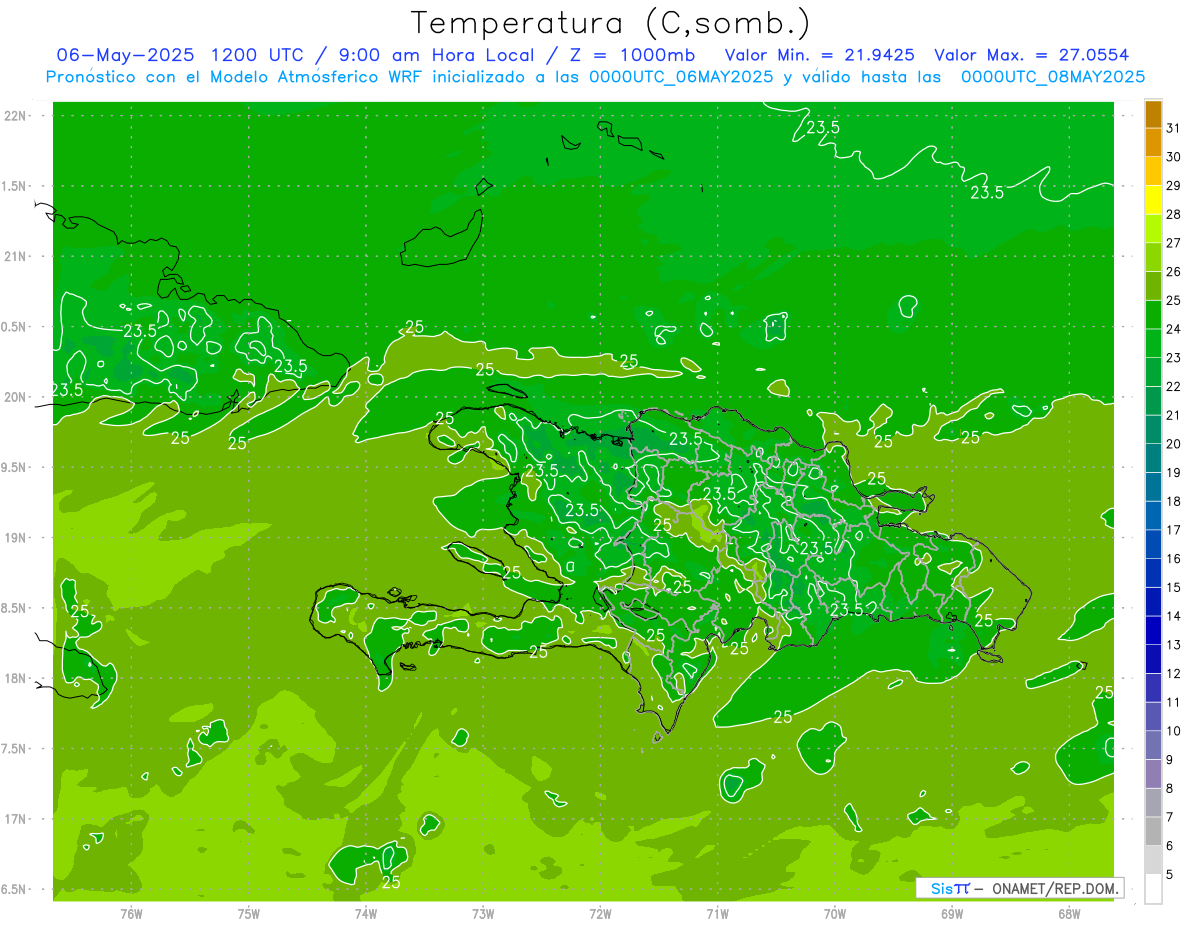Click legend value 20
The height and width of the screenshot is (927, 1200).
click(x=1174, y=444)
